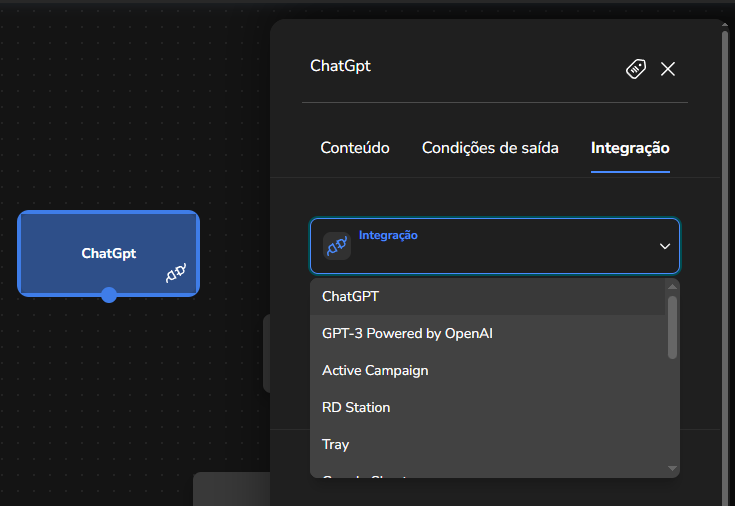Click the ChatGpt node's output connector dot
The width and height of the screenshot is (735, 506).
109,295
